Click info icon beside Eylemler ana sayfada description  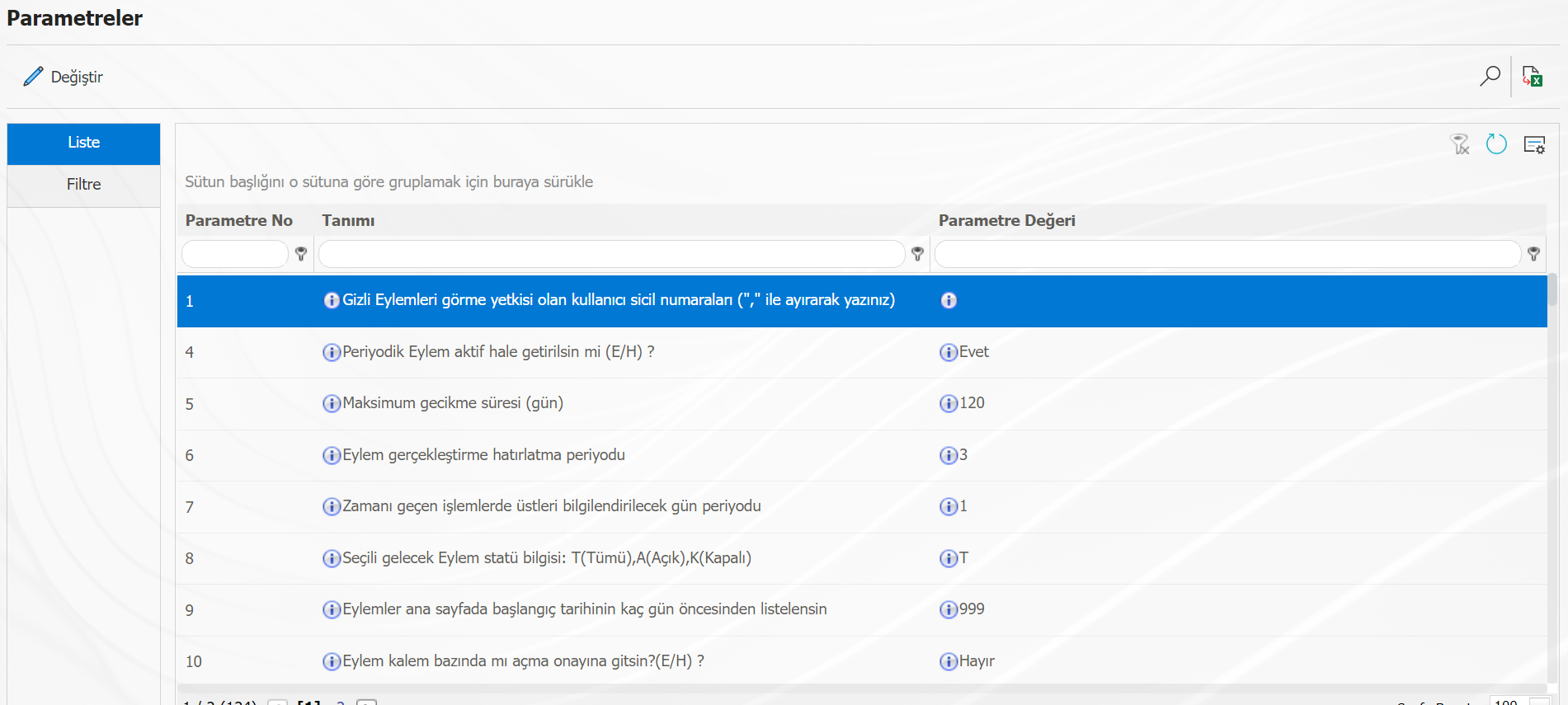[x=332, y=609]
